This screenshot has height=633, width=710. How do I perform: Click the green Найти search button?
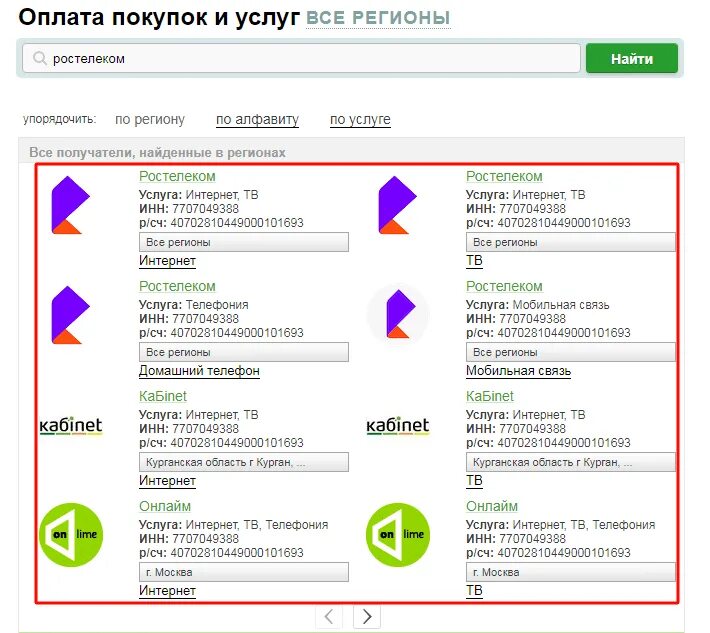click(632, 58)
